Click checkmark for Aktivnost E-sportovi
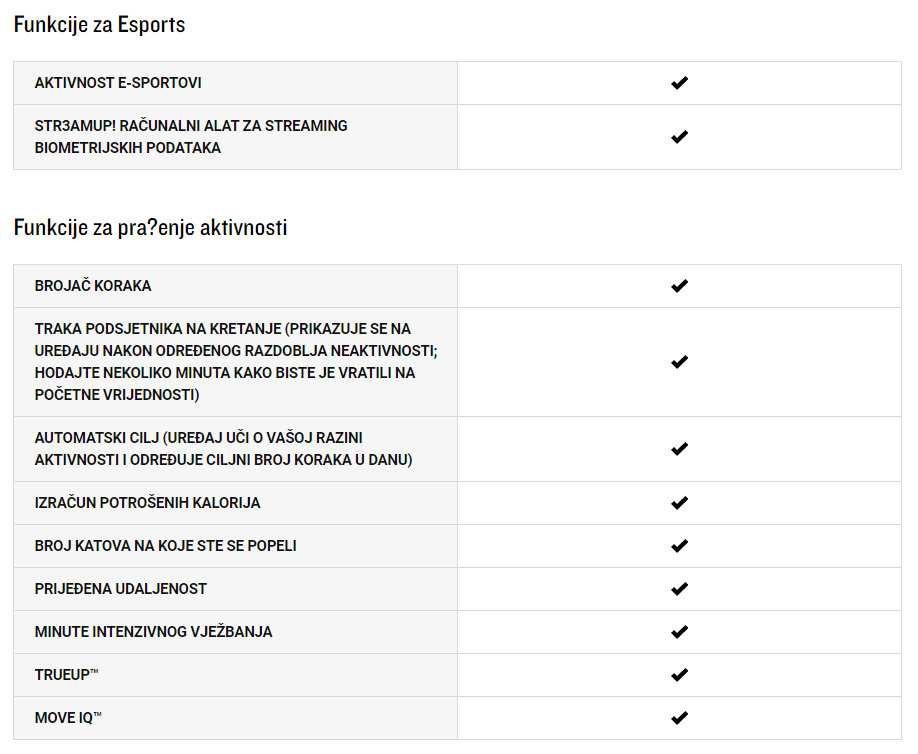Screen dimensions: 918x754 pyautogui.click(x=679, y=83)
